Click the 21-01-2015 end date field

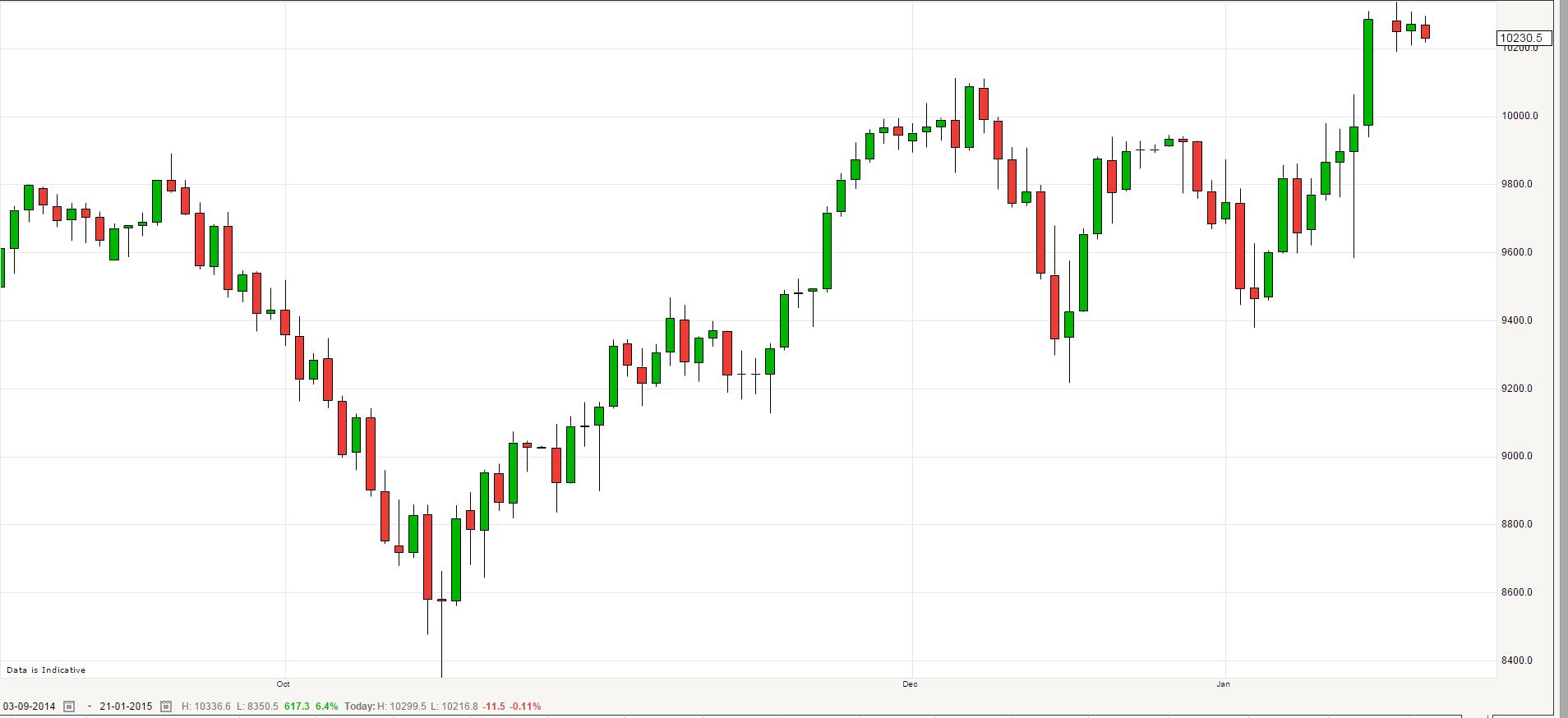(126, 706)
